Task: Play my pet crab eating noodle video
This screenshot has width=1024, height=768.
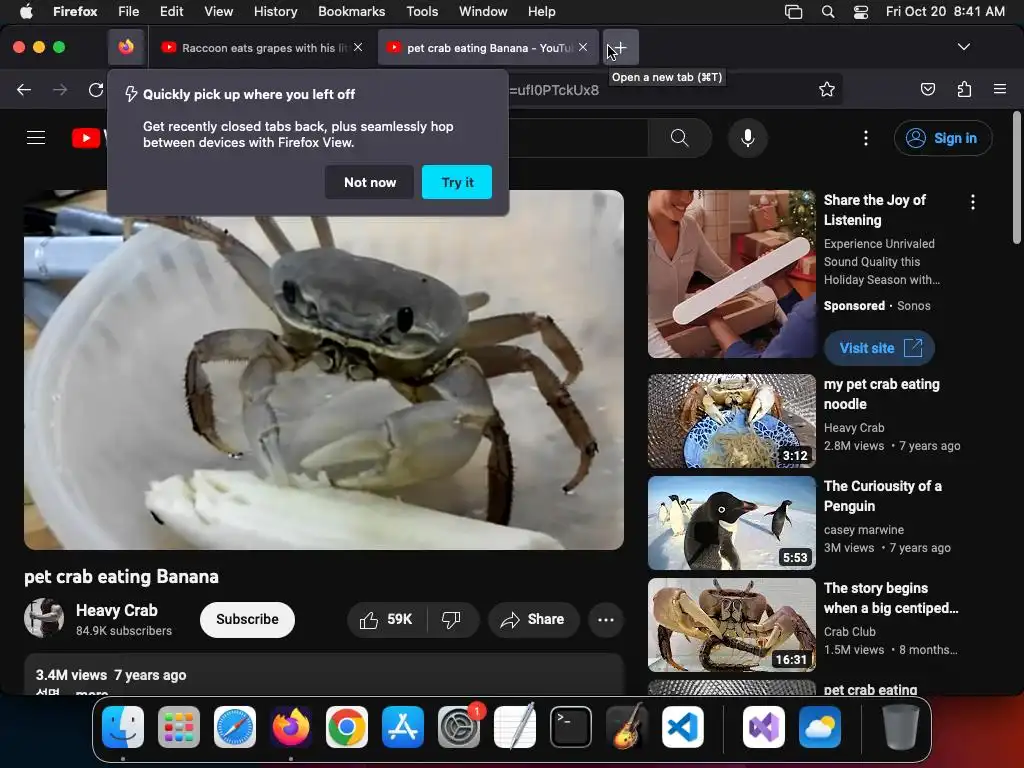Action: pos(731,421)
